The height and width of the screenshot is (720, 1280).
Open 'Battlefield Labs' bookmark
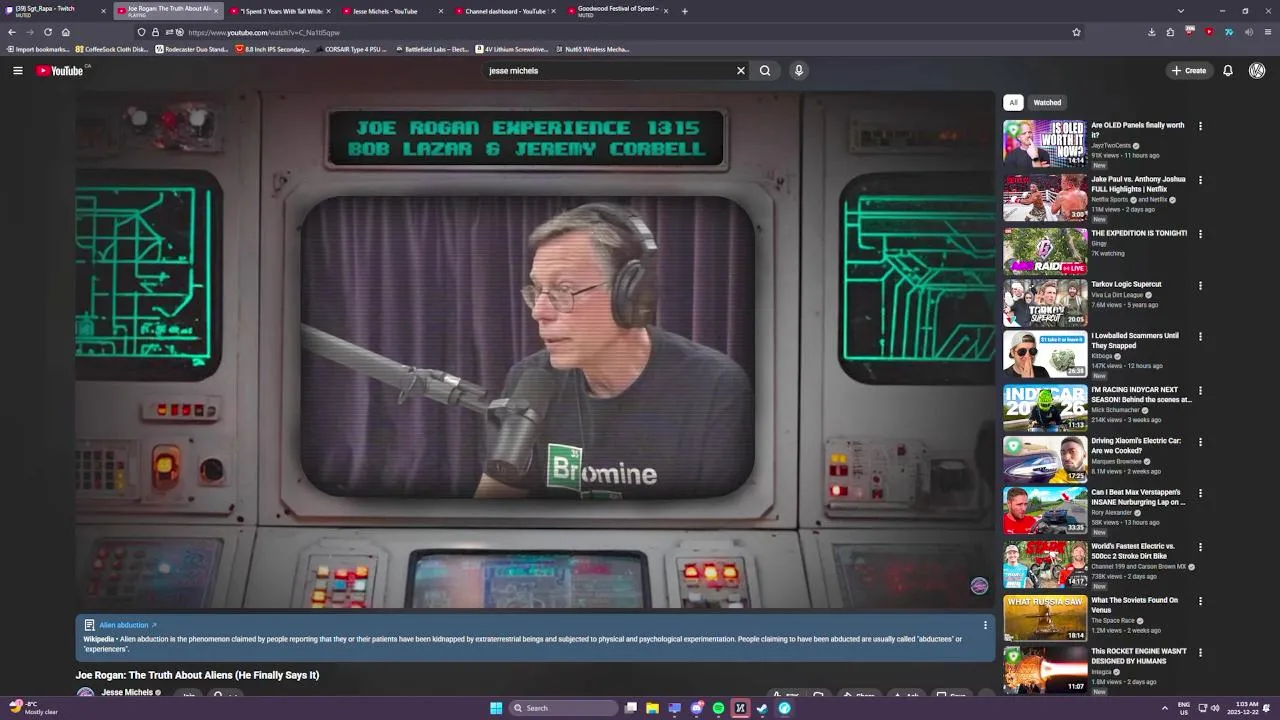tap(432, 49)
